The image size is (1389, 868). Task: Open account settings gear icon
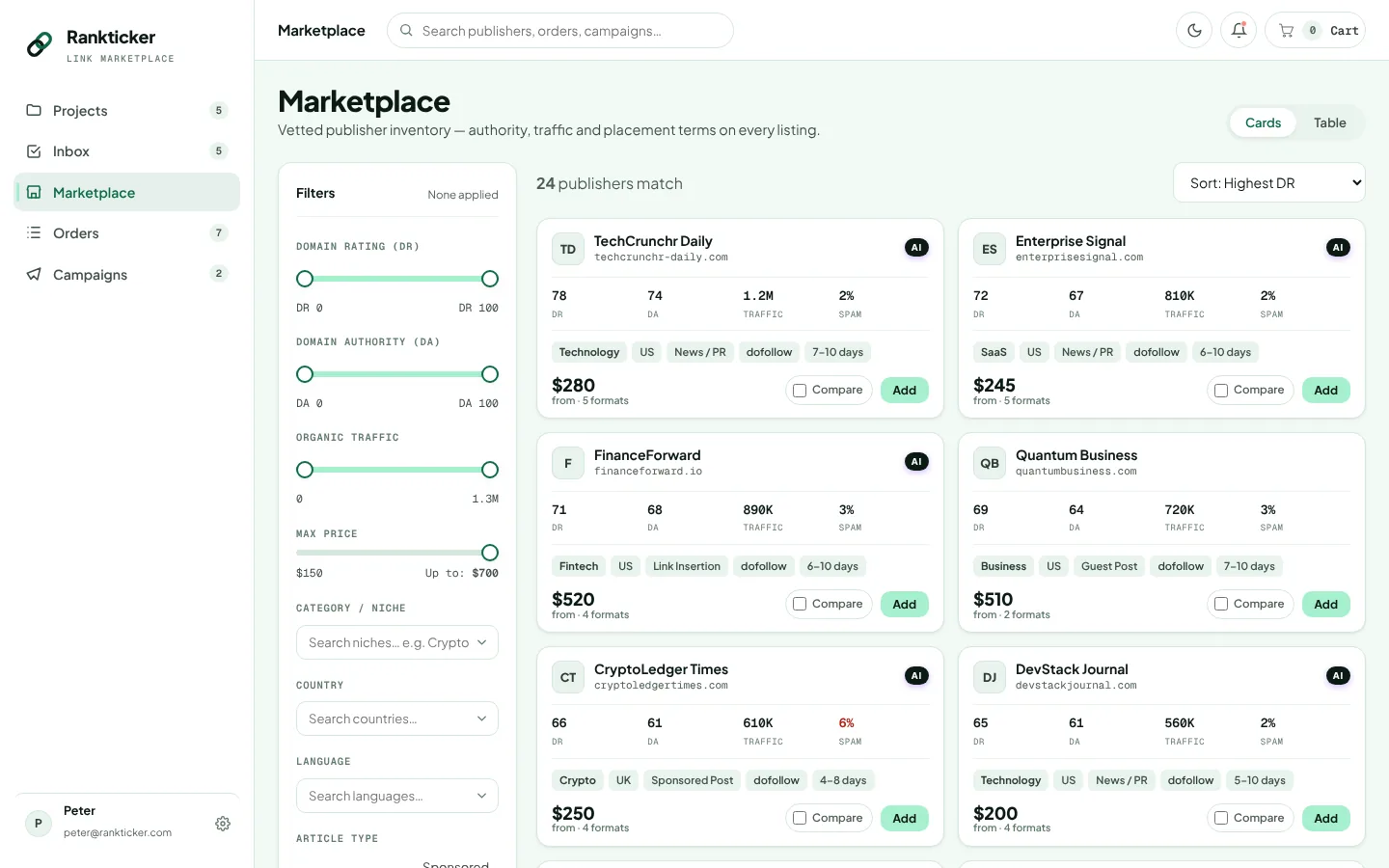223,824
